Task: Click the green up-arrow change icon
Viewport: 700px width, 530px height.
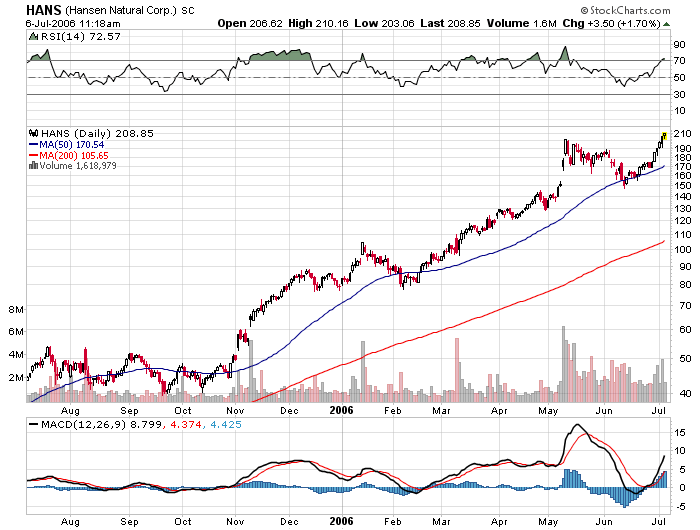Action: pyautogui.click(x=667, y=24)
